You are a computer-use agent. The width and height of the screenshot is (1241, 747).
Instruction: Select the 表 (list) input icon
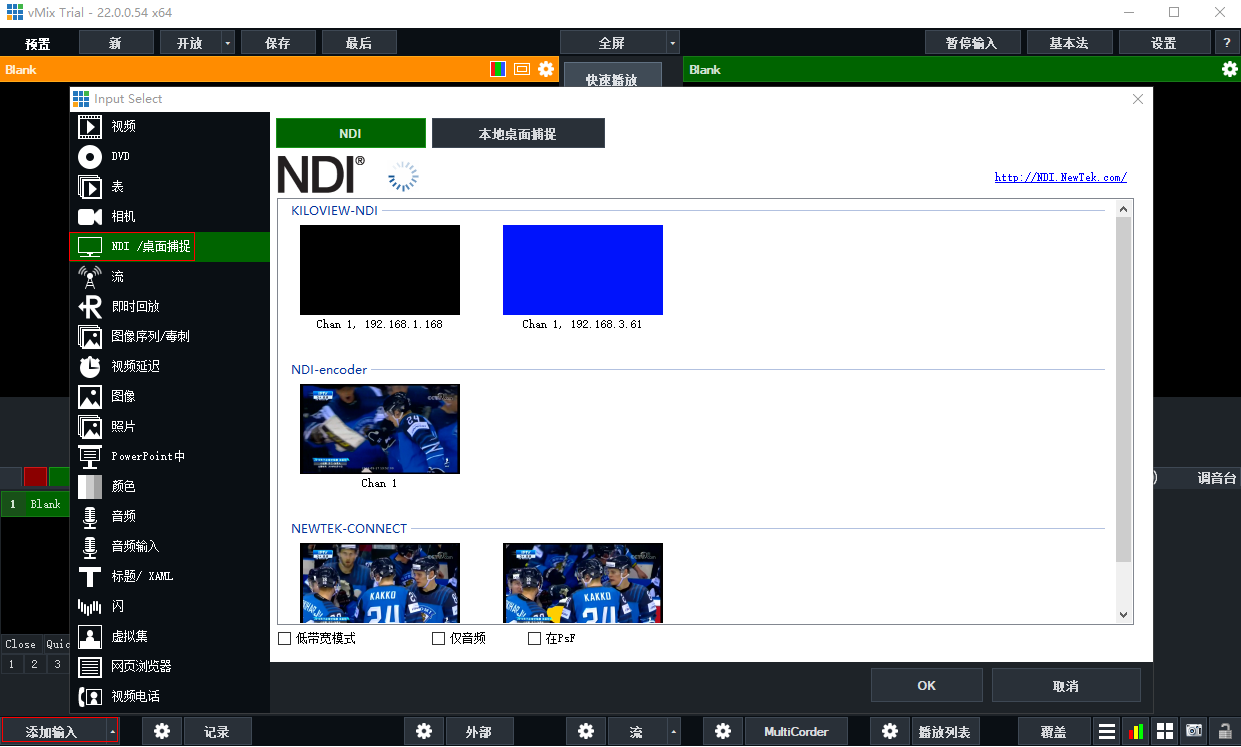90,186
